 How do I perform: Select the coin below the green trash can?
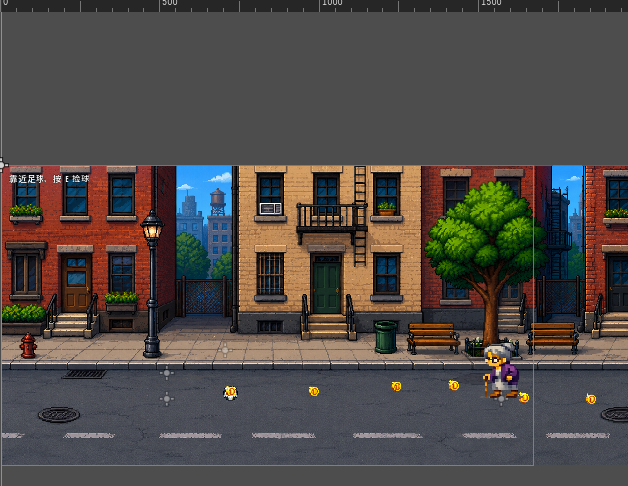tap(396, 386)
